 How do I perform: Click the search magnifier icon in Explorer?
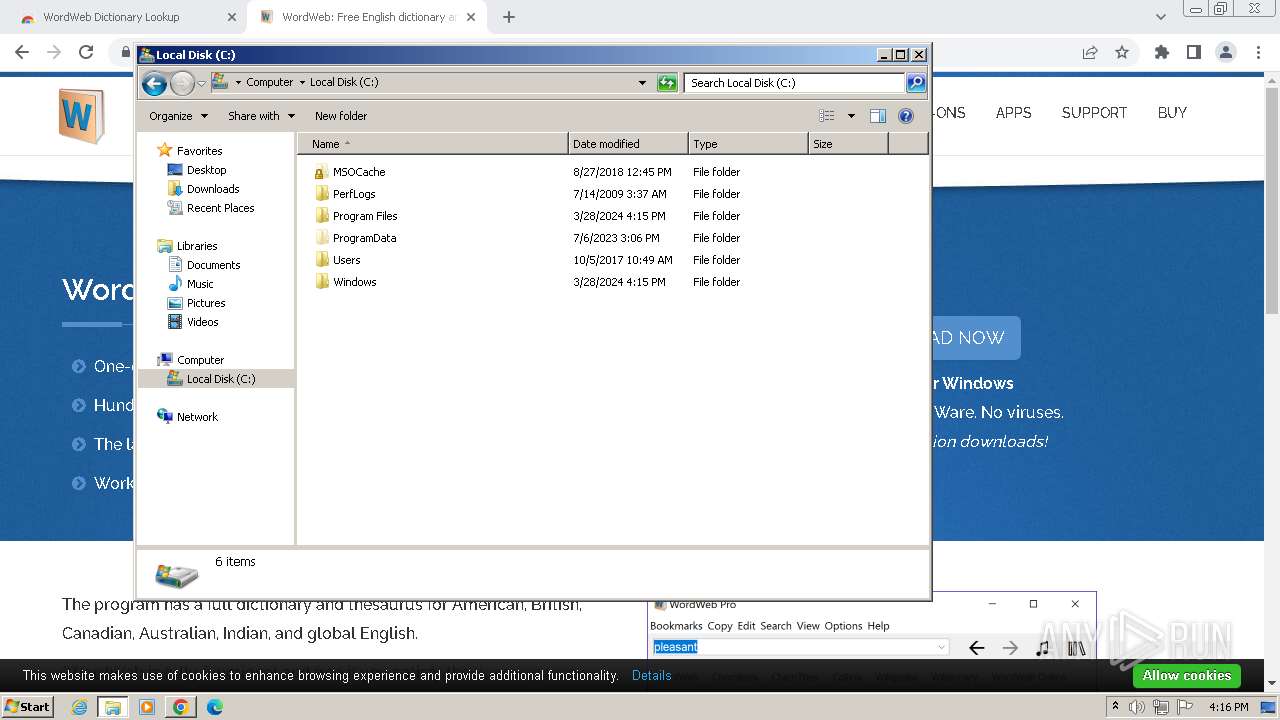[x=915, y=83]
